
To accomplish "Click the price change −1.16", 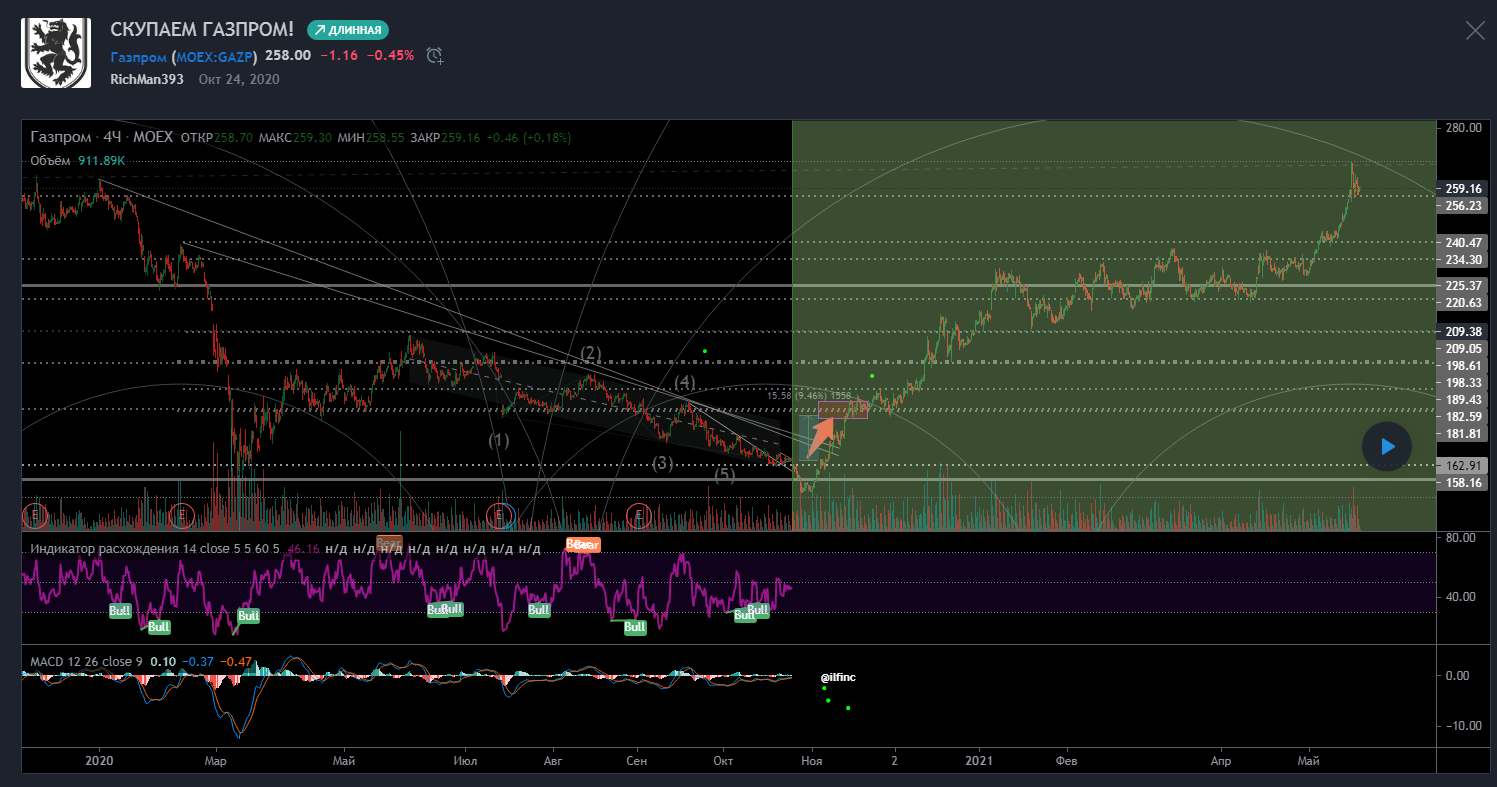I will point(339,56).
